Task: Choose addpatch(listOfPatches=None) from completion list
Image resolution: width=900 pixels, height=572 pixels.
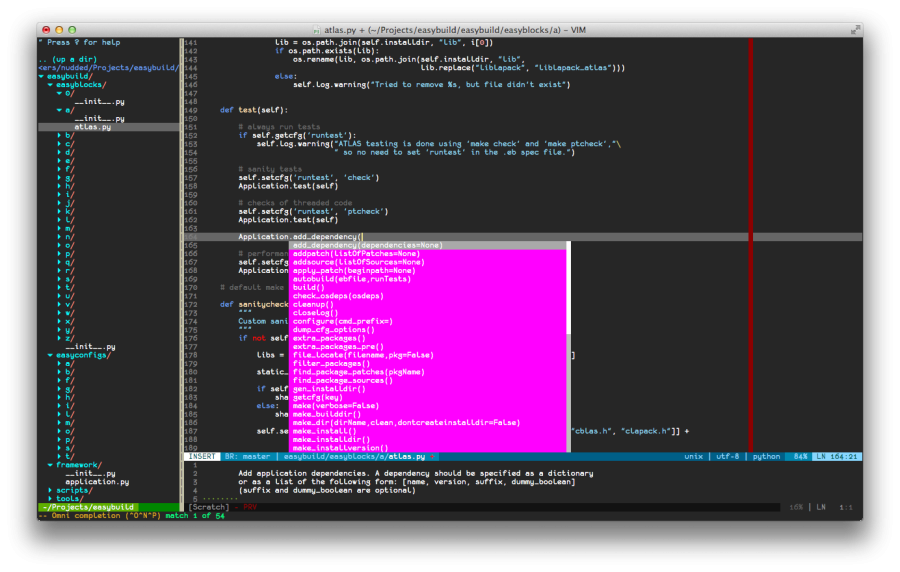Action: click(353, 253)
